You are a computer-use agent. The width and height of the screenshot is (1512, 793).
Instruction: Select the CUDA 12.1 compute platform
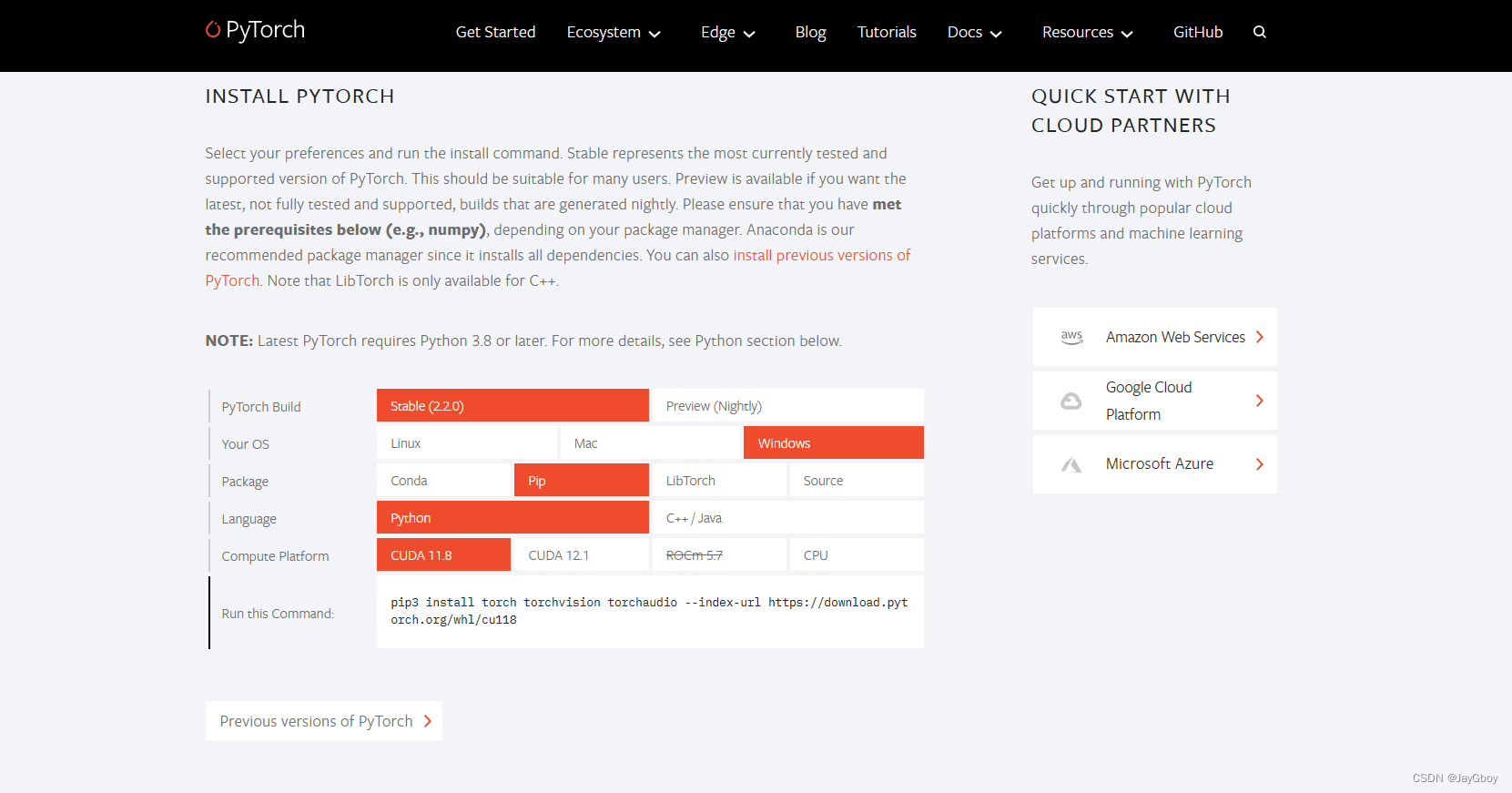click(582, 555)
